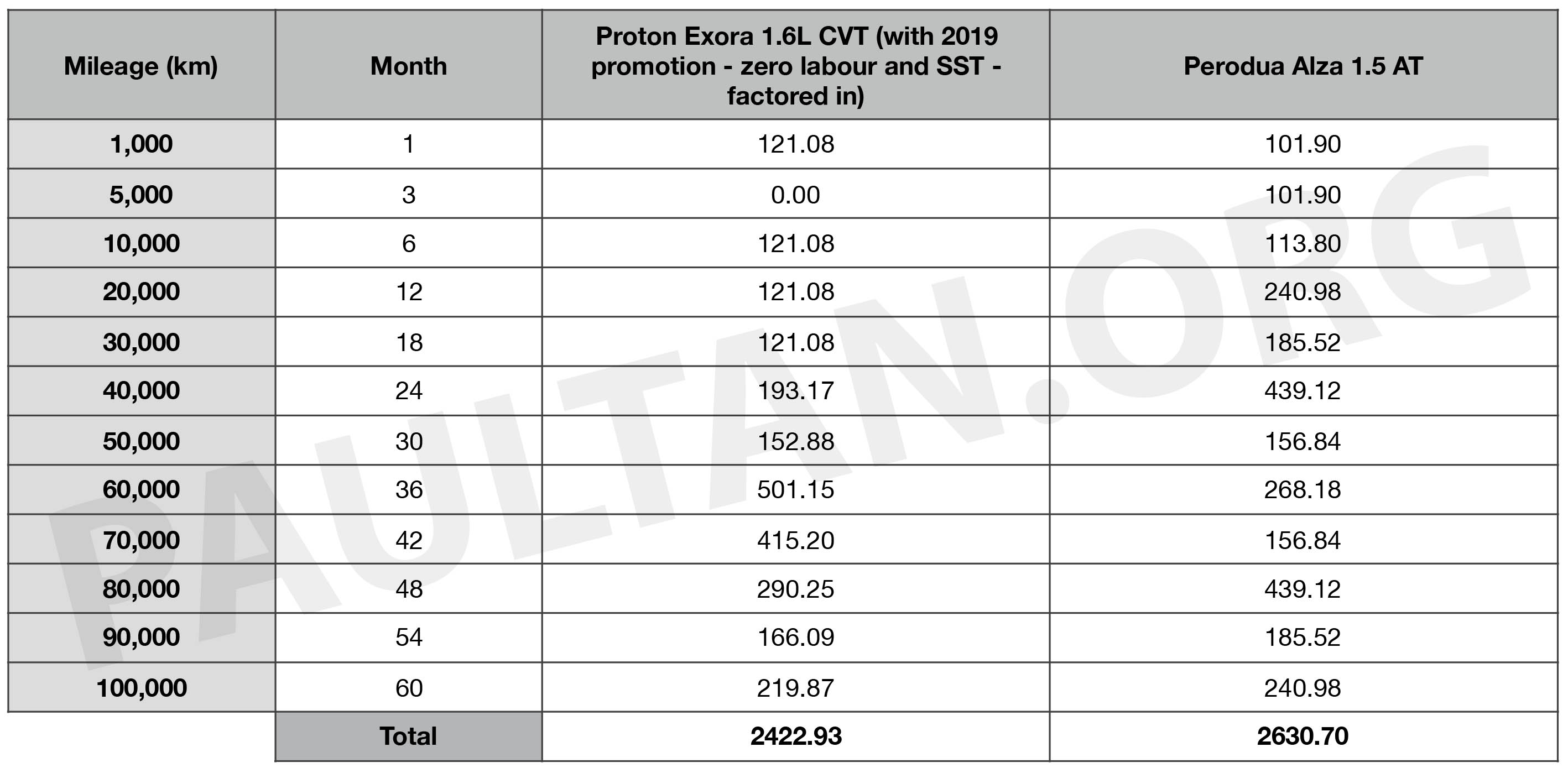The width and height of the screenshot is (1568, 773).
Task: Select the 268.18 Alza value
Action: pos(1303,490)
